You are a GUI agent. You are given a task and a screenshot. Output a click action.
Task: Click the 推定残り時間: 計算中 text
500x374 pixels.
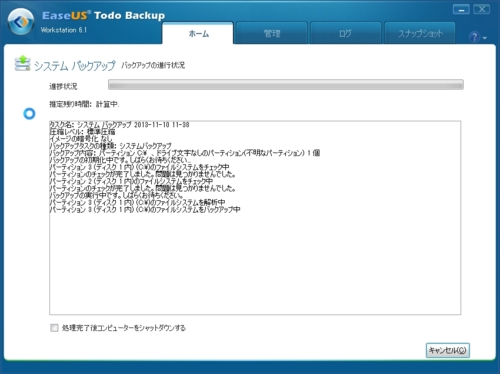click(x=84, y=104)
